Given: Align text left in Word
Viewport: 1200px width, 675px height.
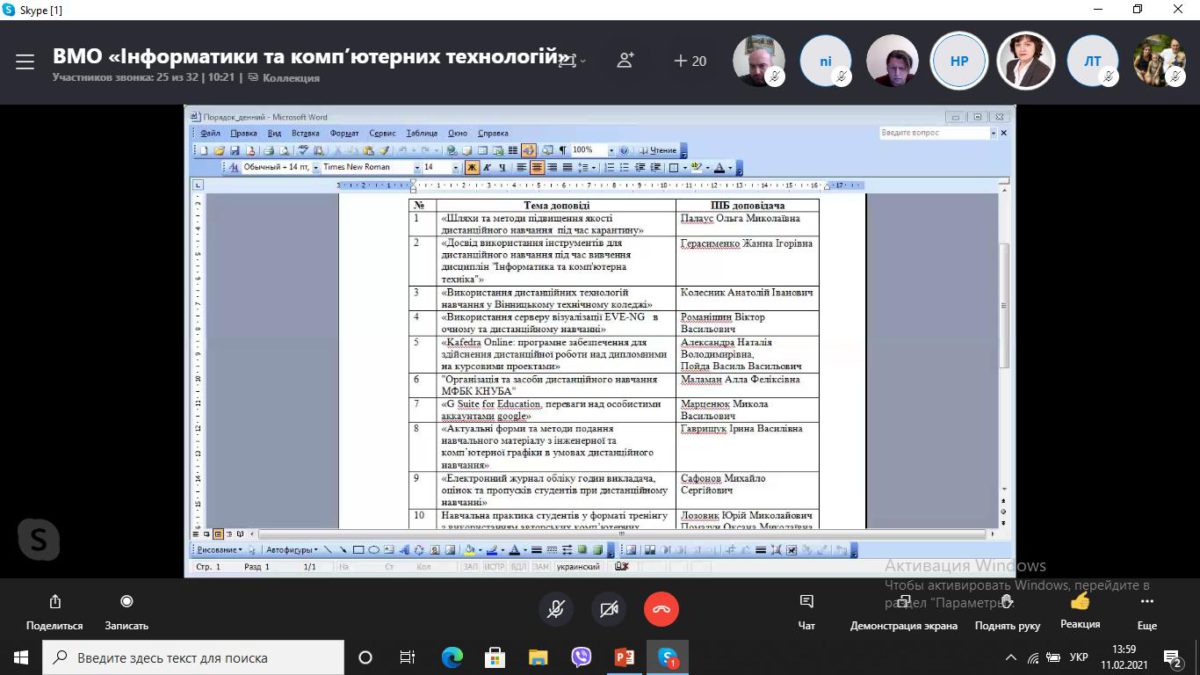Looking at the screenshot, I should (522, 167).
